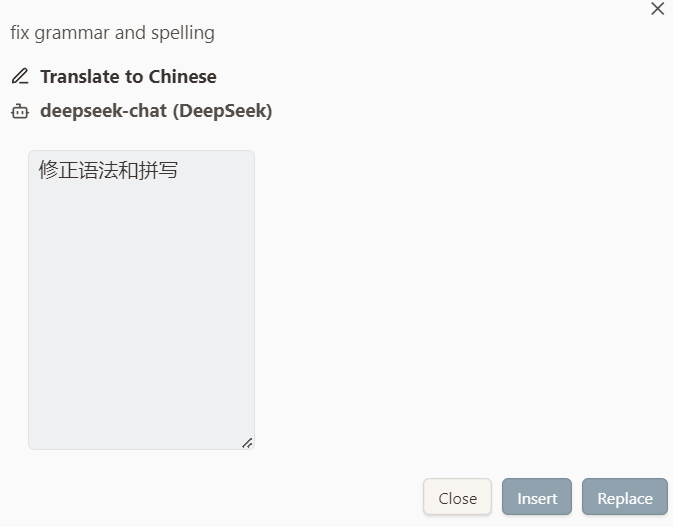Click the first Chinese character 修

(48, 170)
